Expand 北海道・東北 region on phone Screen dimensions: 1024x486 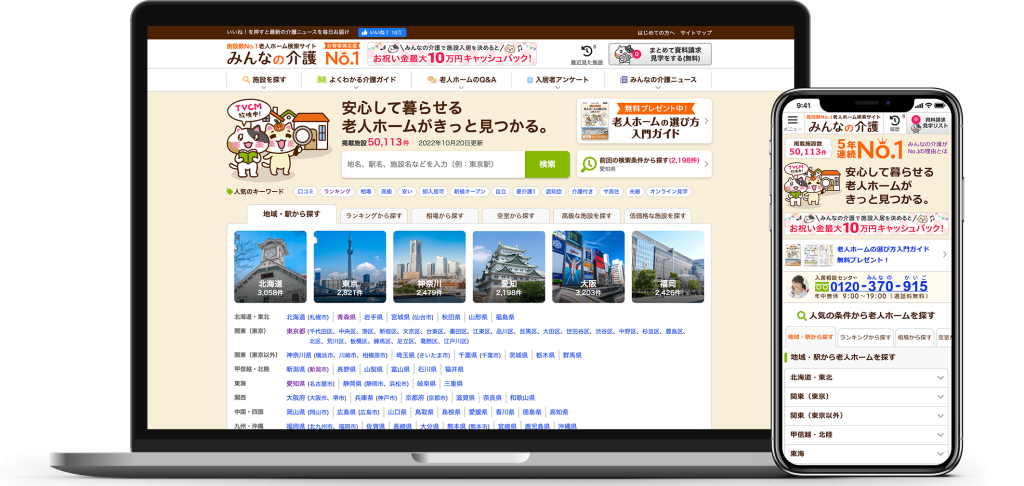click(866, 377)
